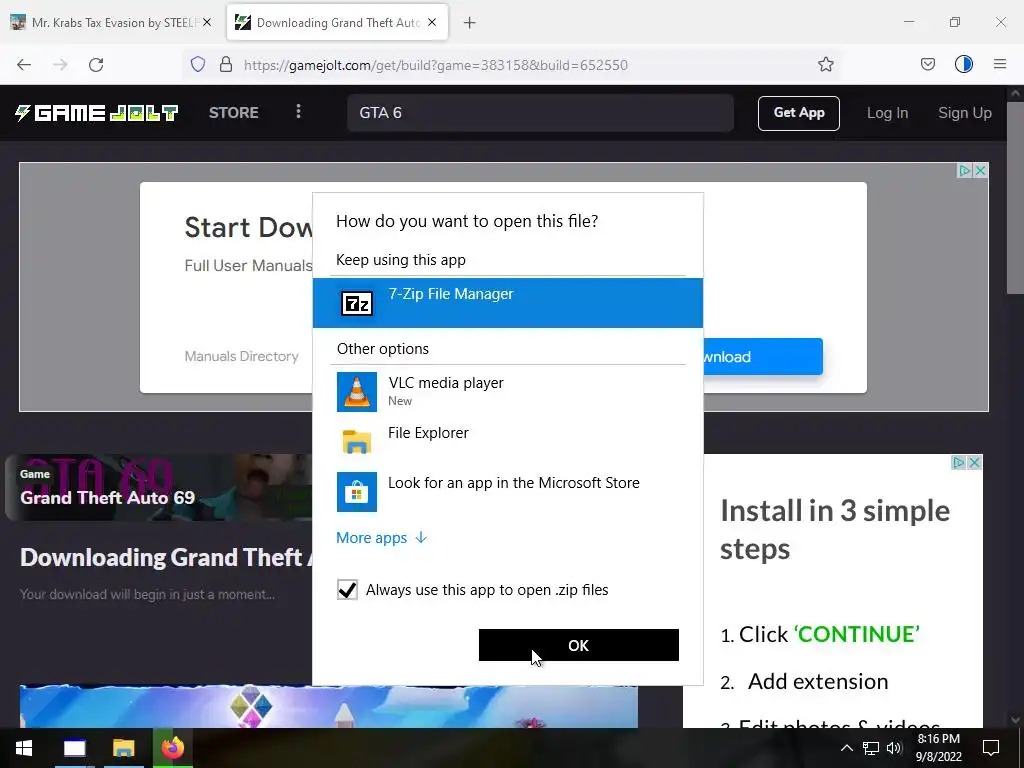The height and width of the screenshot is (768, 1024).
Task: Click the Game Jolt logo
Action: point(96,112)
